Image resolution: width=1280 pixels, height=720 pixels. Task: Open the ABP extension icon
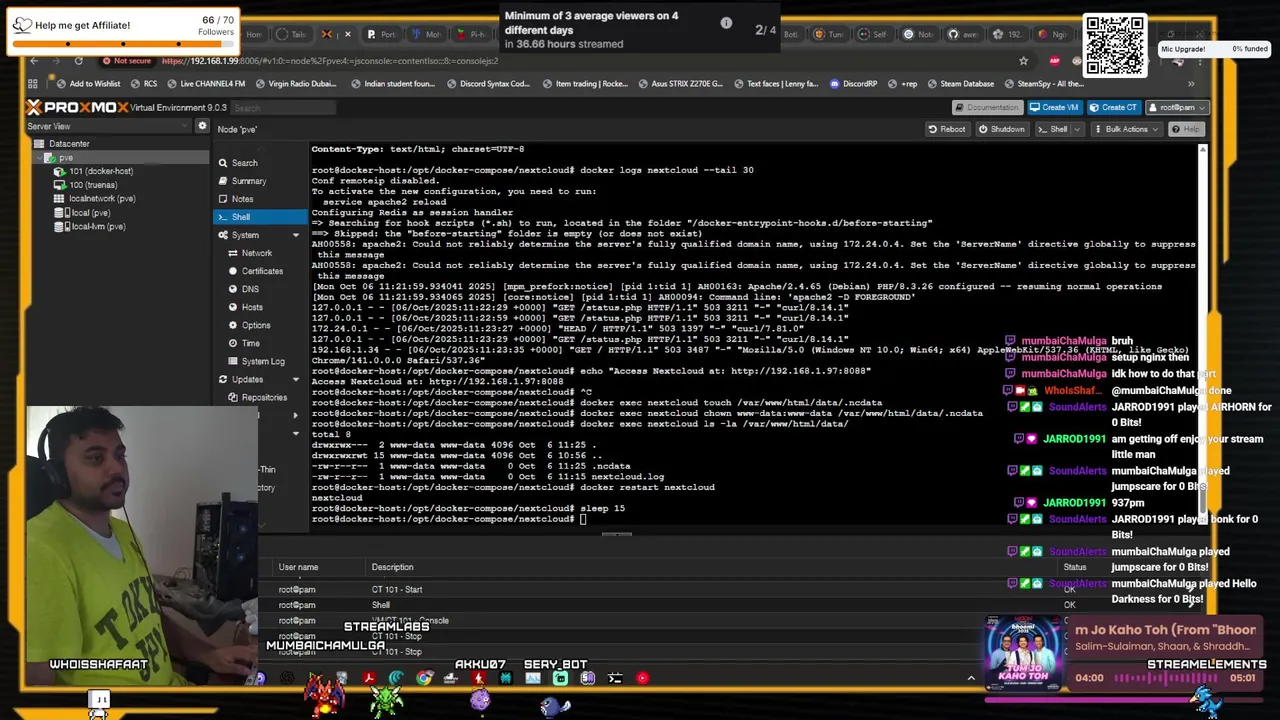[1054, 61]
